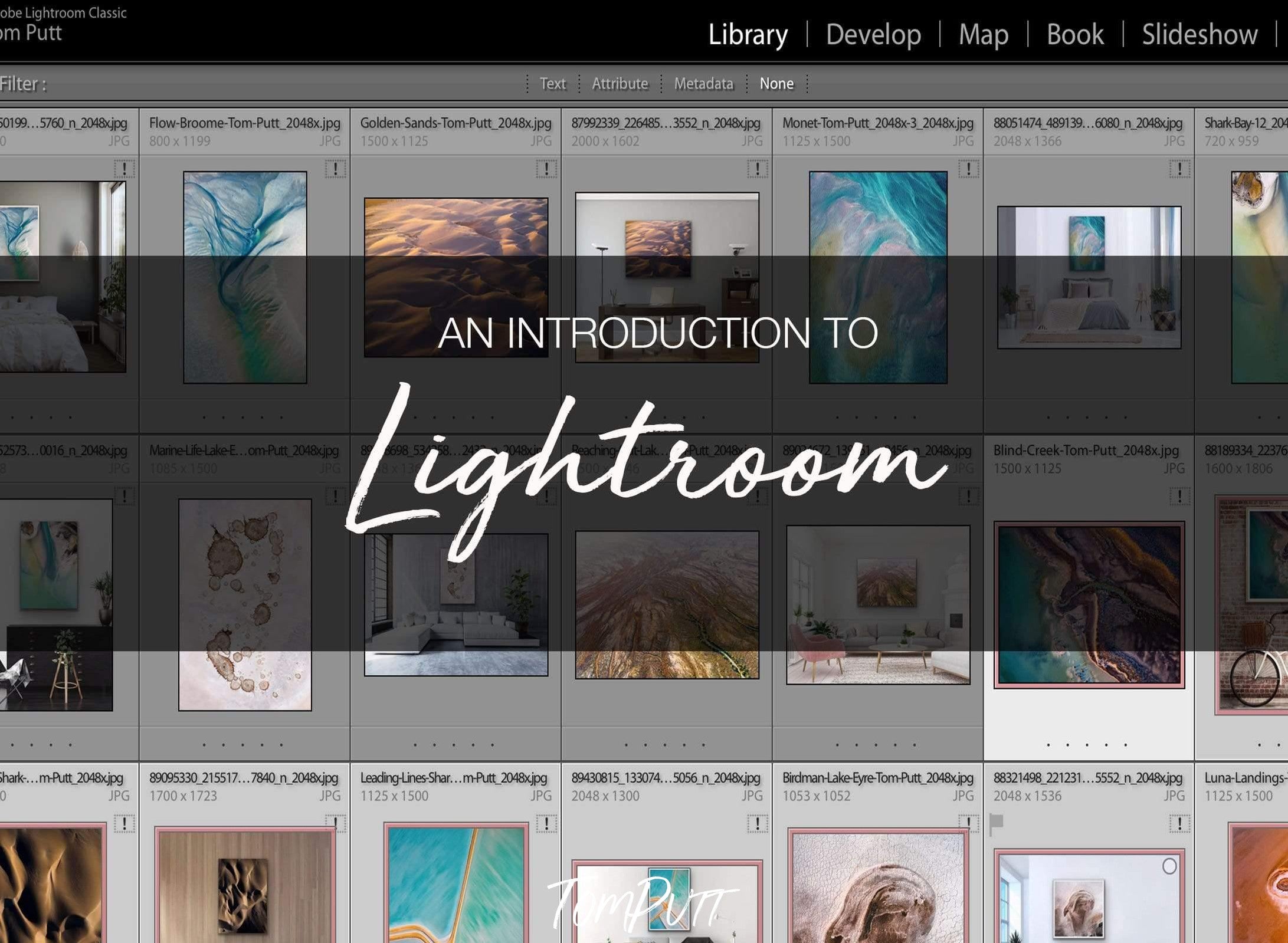Click warning icon on Golden-Sands image
Image resolution: width=1288 pixels, height=943 pixels.
(x=547, y=166)
